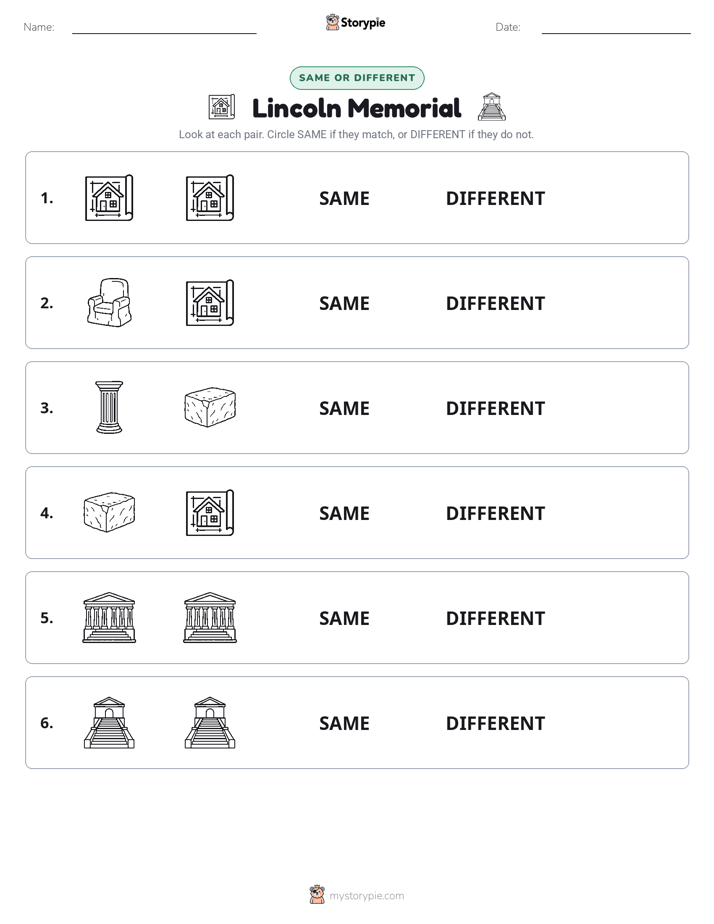Open the mystorypie.com footer link
This screenshot has height=924, width=714.
[366, 896]
